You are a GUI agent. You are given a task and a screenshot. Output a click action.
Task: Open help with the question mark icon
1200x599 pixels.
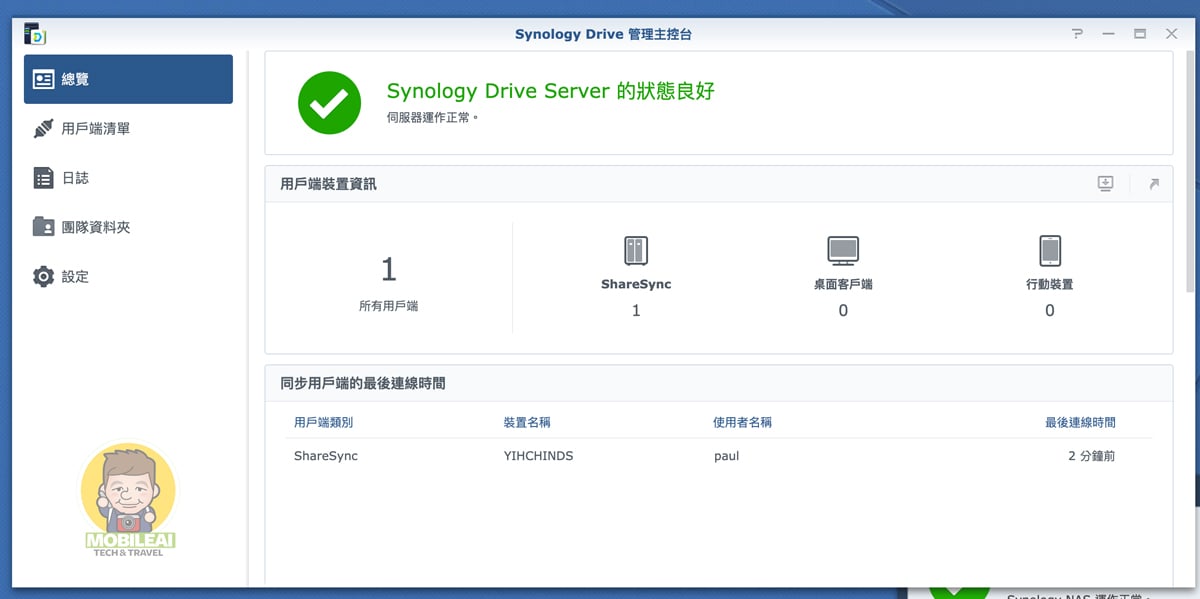[1077, 34]
